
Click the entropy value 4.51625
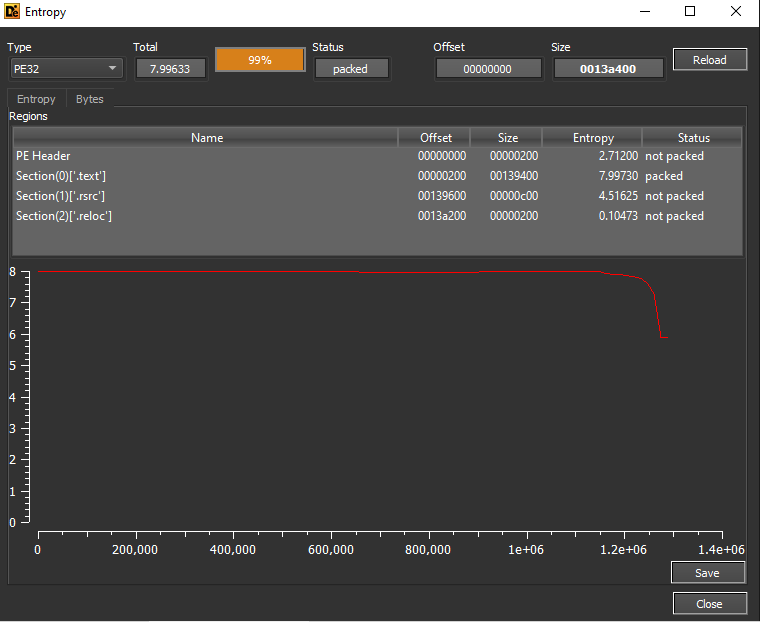point(618,196)
